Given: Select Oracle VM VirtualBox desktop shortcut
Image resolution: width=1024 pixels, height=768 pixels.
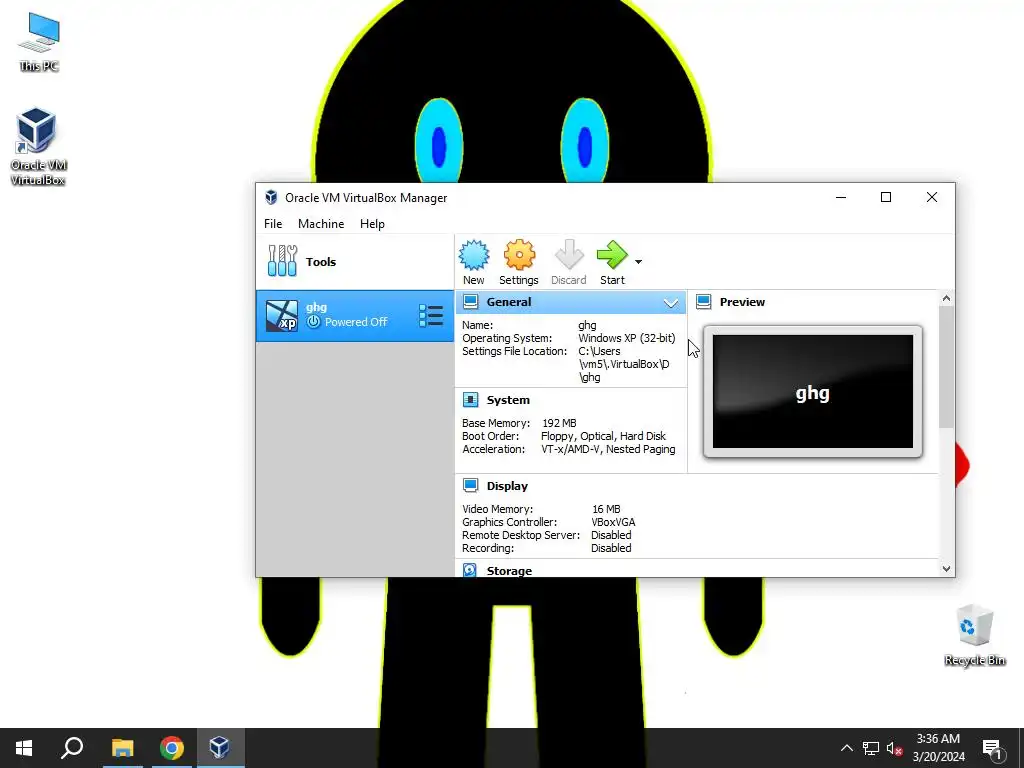Looking at the screenshot, I should coord(38,147).
